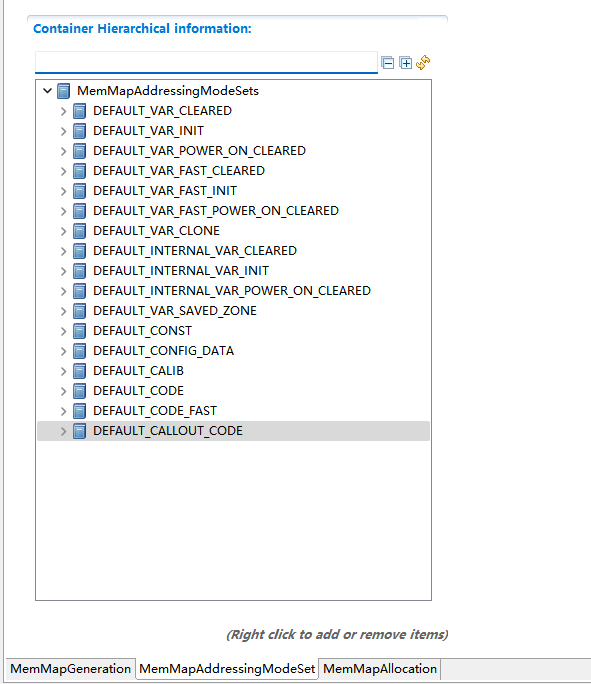
Task: Select the DEFAULT_VAR_FAST_INIT tree item
Action: click(x=165, y=191)
